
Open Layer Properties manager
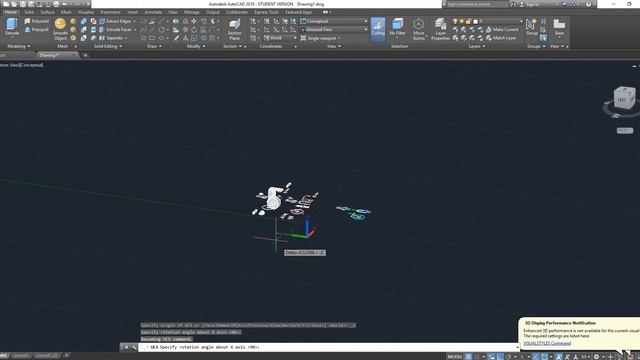440,29
